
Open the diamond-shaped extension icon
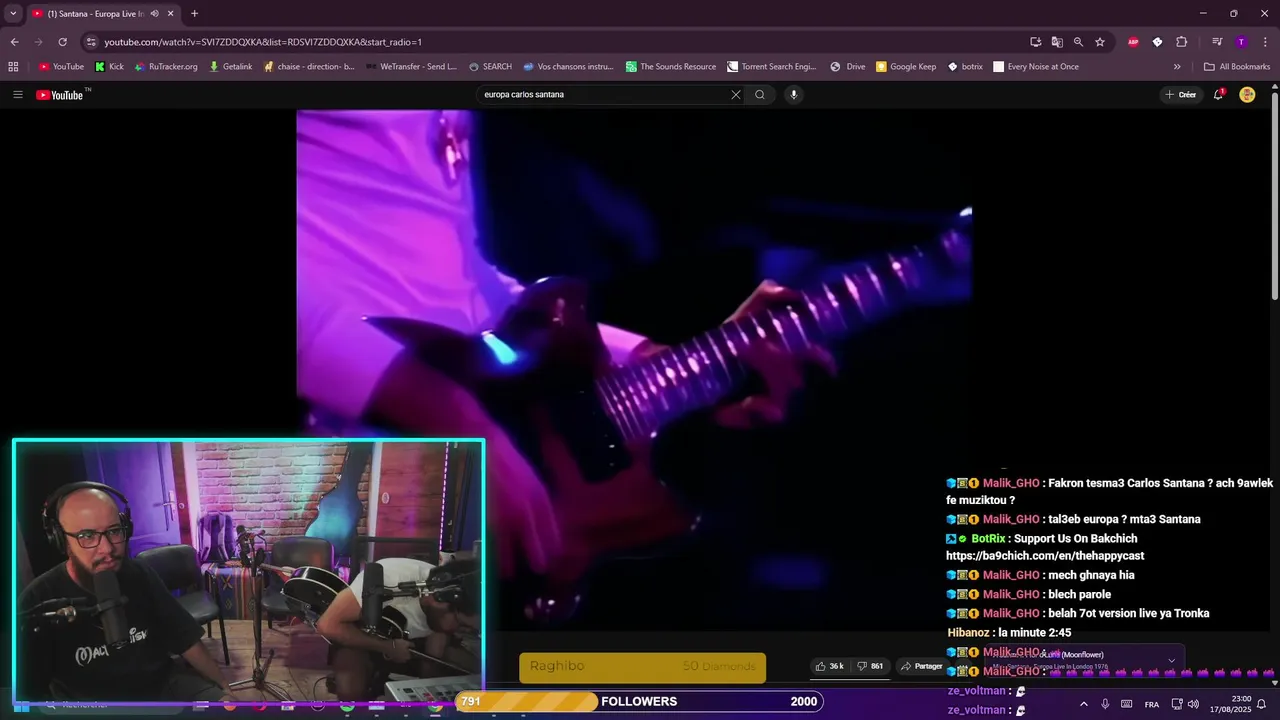coord(1157,42)
